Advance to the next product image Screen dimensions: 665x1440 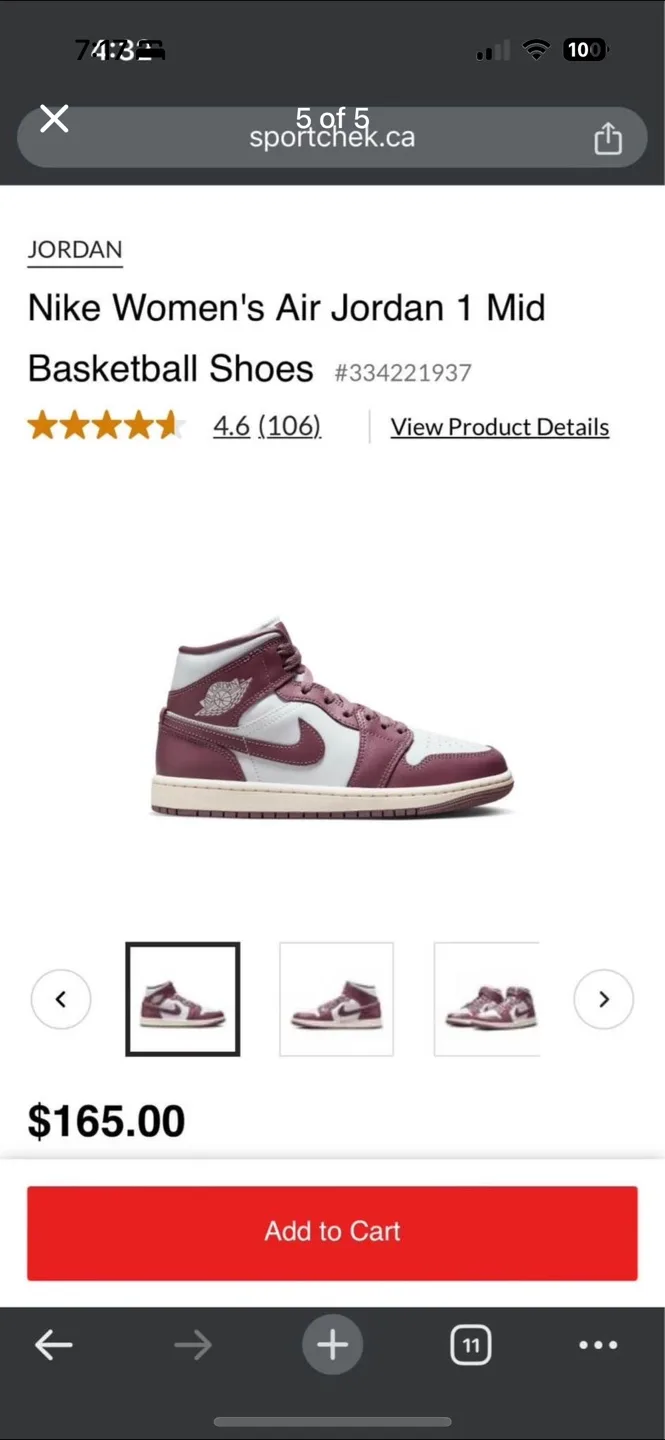point(603,999)
